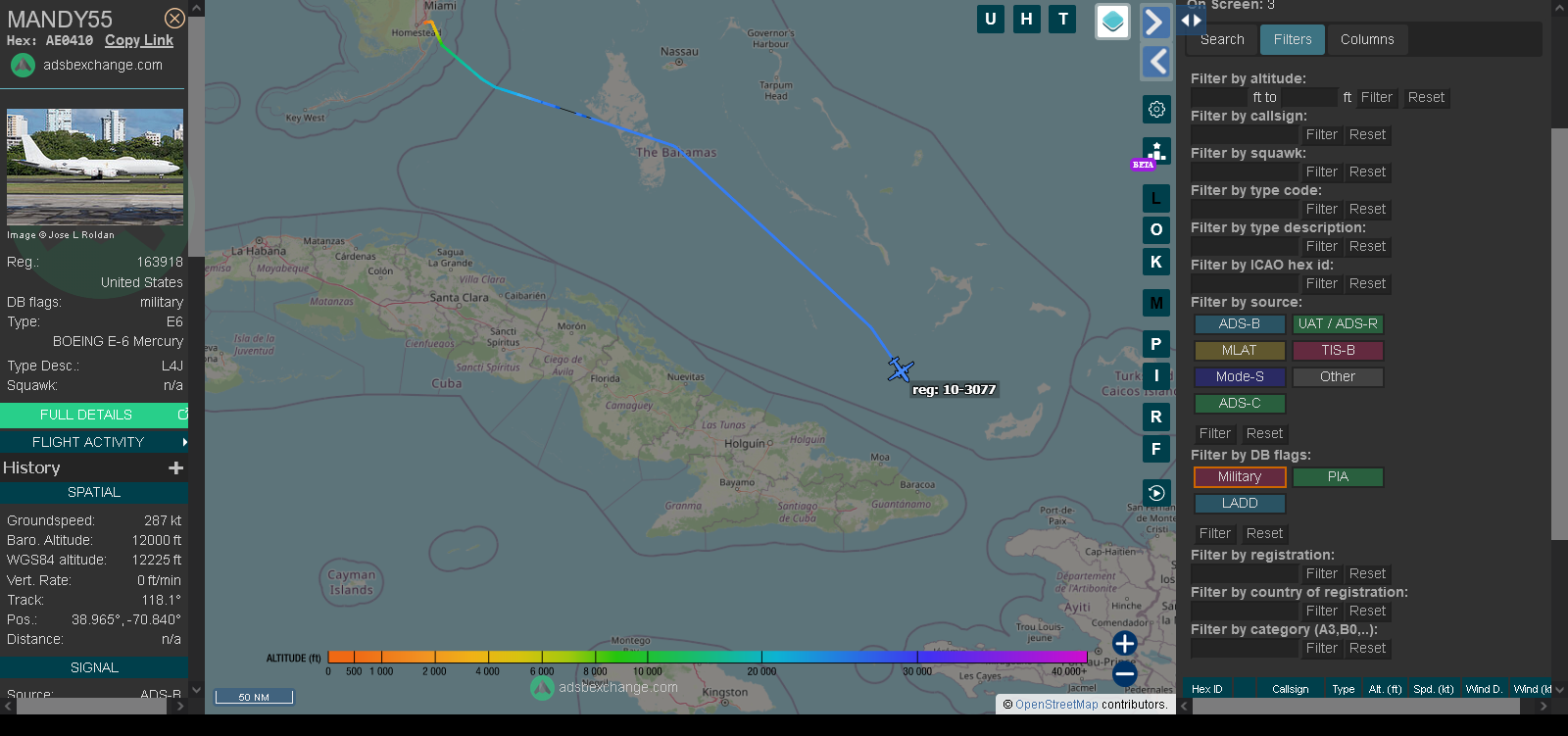Viewport: 1568px width, 736px height.
Task: Toggle the LADD DB flag filter
Action: click(1240, 504)
